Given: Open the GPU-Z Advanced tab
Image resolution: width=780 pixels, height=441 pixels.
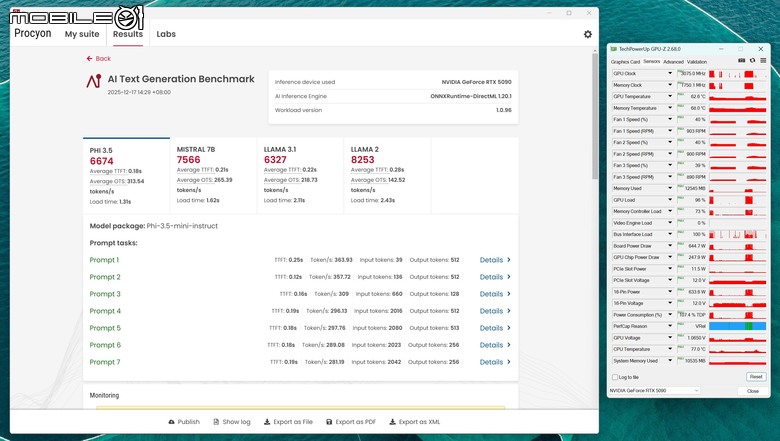Looking at the screenshot, I should (673, 62).
